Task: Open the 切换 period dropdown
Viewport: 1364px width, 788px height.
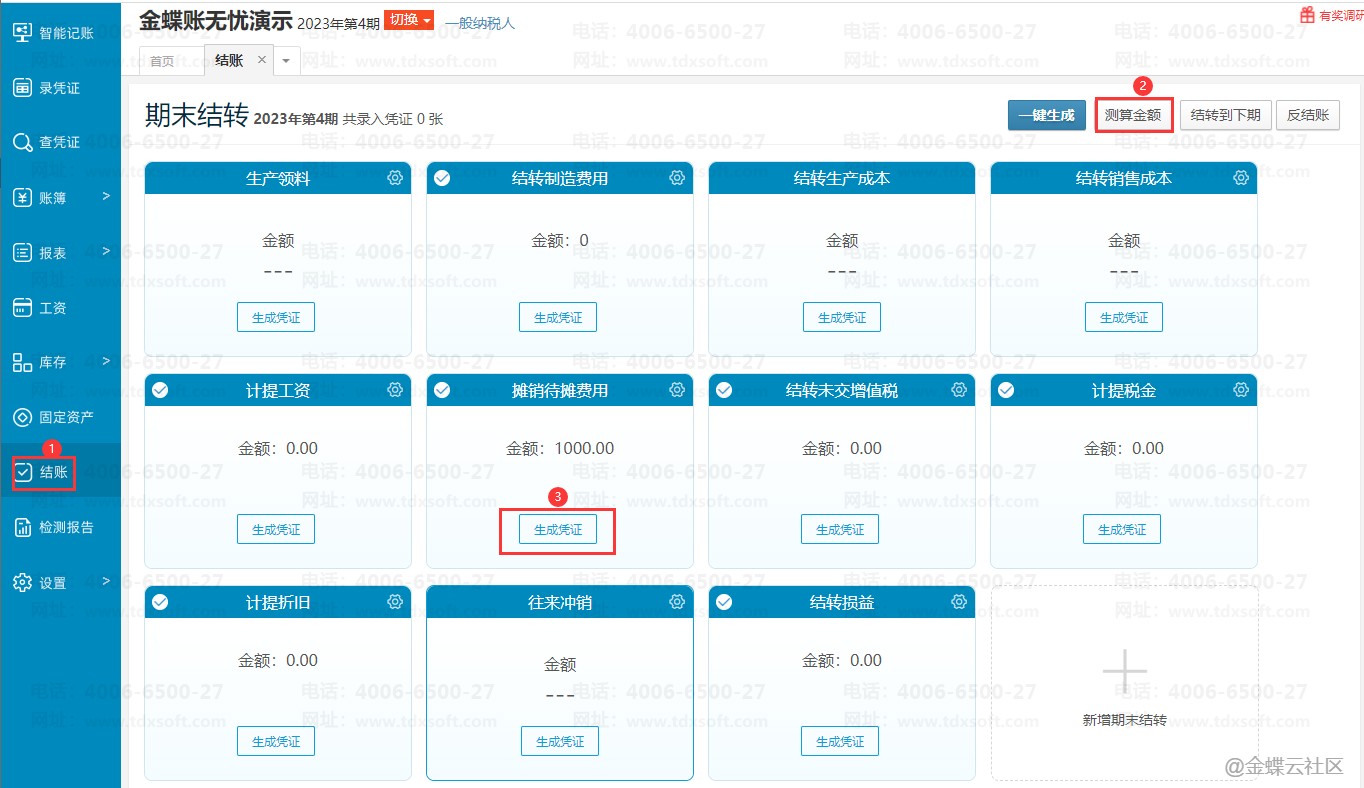Action: tap(410, 20)
